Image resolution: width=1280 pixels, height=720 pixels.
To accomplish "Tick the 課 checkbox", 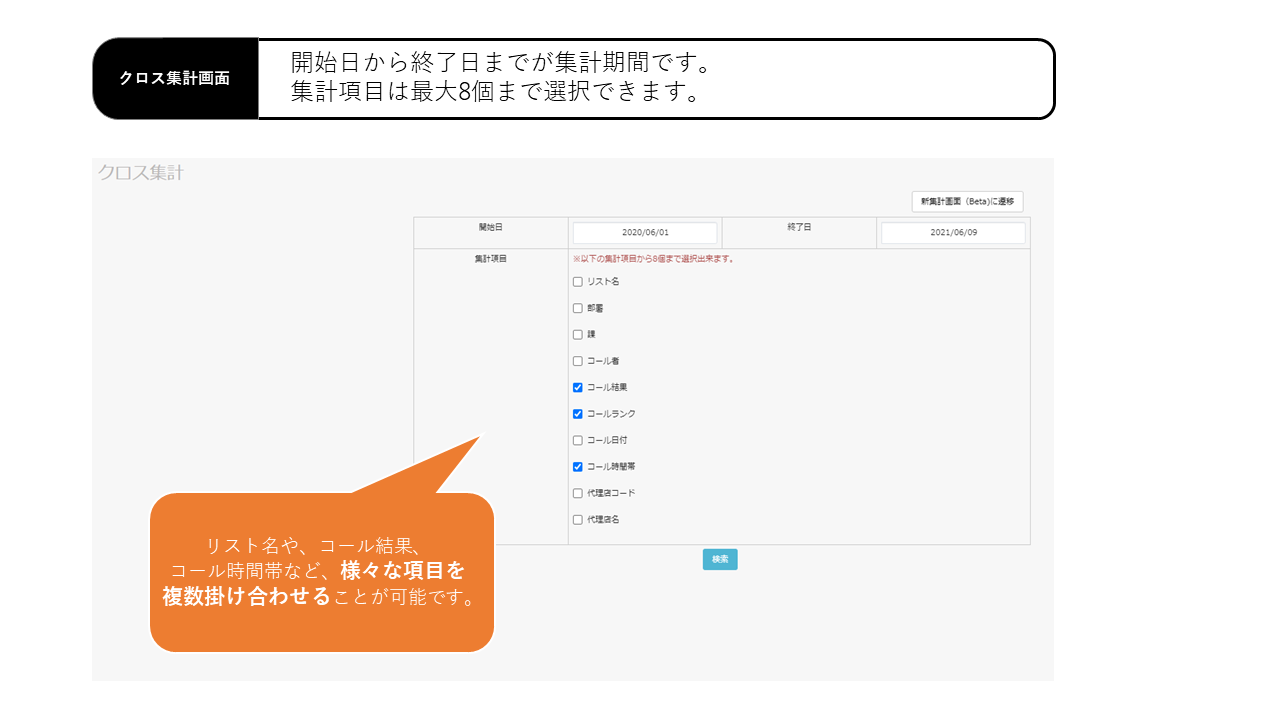I will click(x=578, y=335).
